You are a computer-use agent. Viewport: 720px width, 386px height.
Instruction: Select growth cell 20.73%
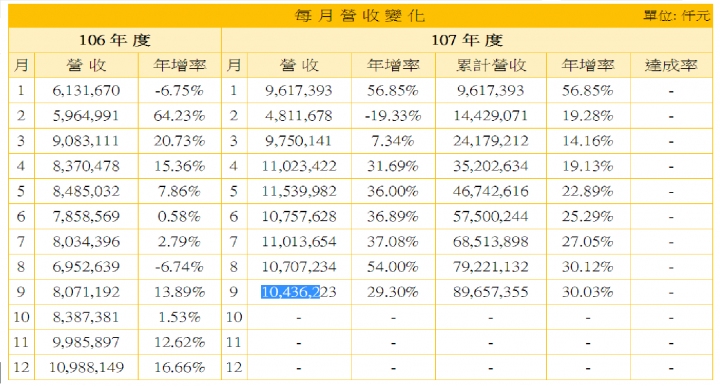(179, 141)
